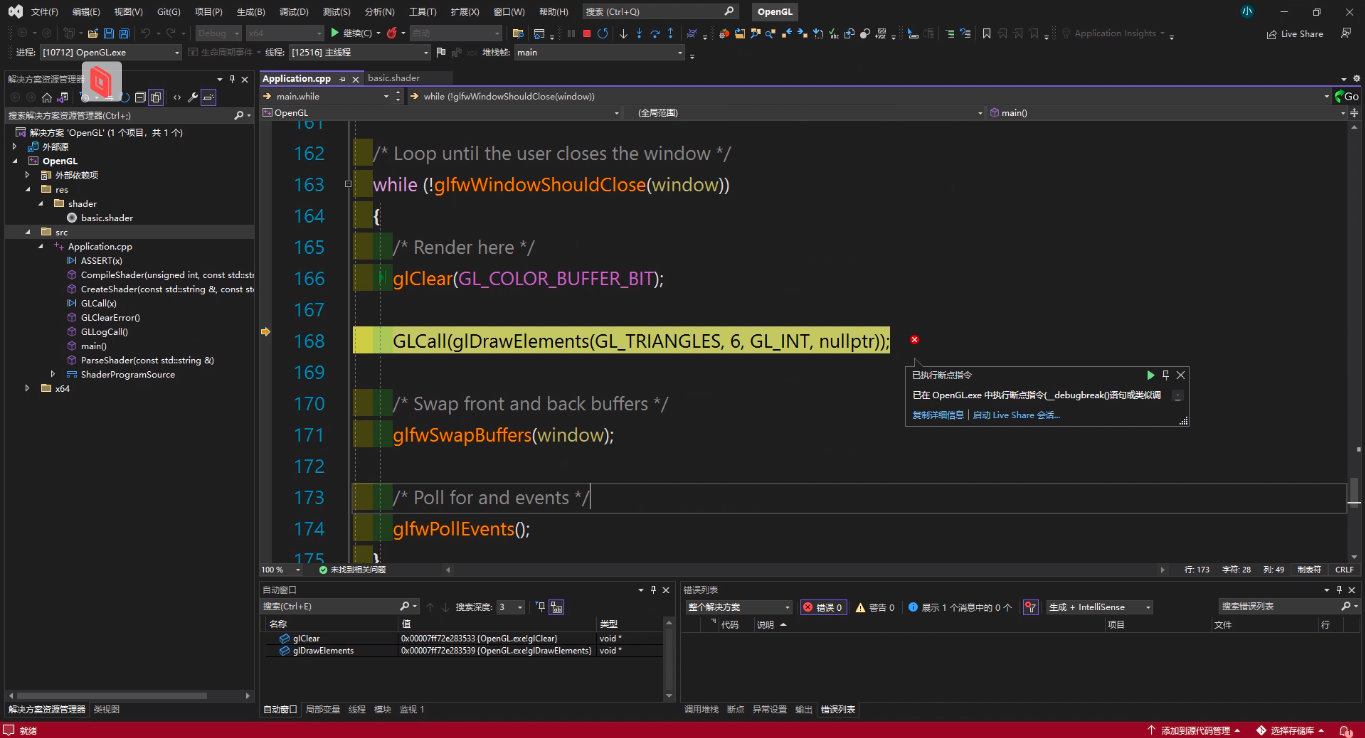Click the red Stop Debugging square icon
Viewport: 1365px width, 738px height.
click(x=586, y=33)
